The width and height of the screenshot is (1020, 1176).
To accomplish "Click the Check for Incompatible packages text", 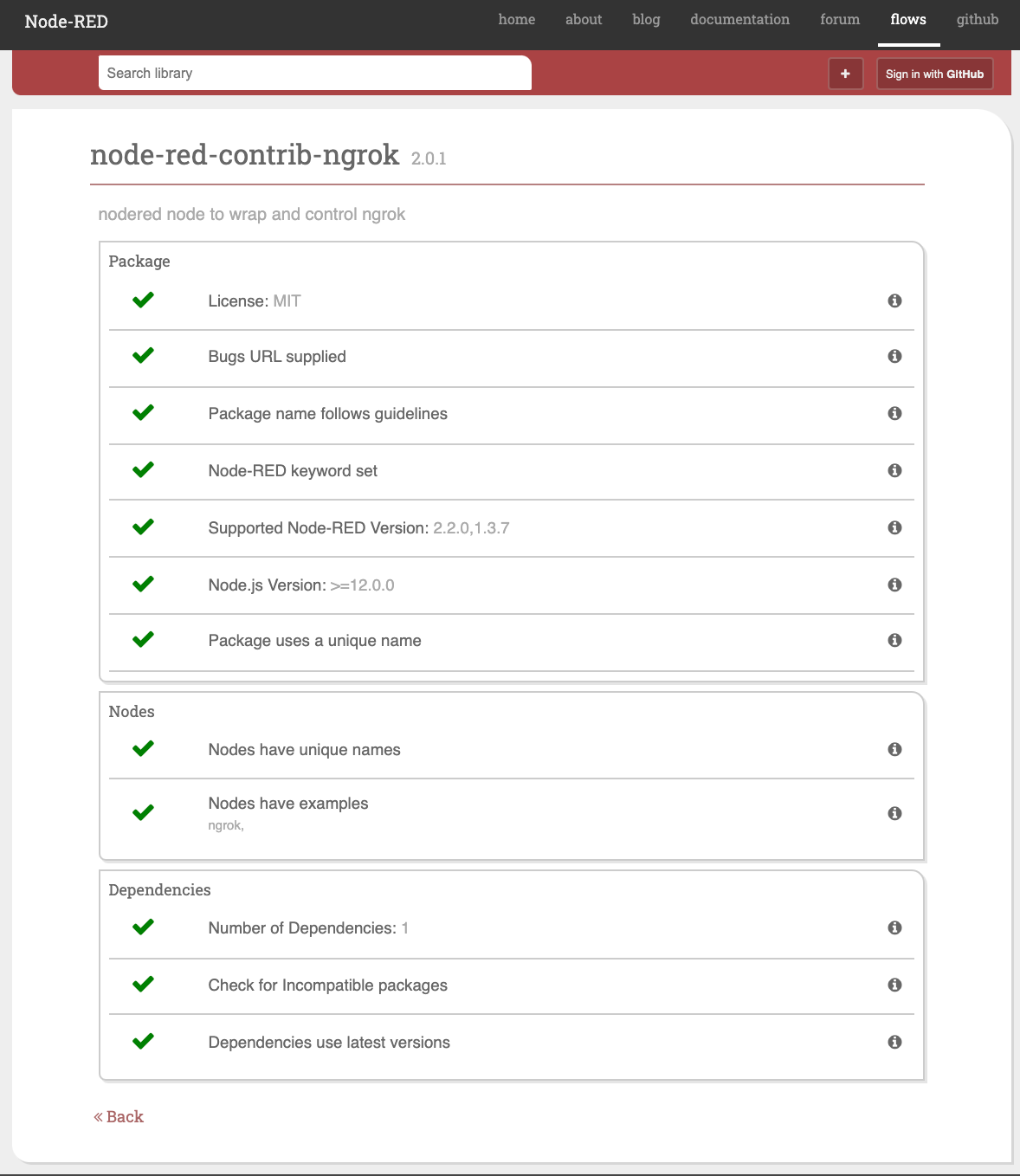I will click(328, 985).
